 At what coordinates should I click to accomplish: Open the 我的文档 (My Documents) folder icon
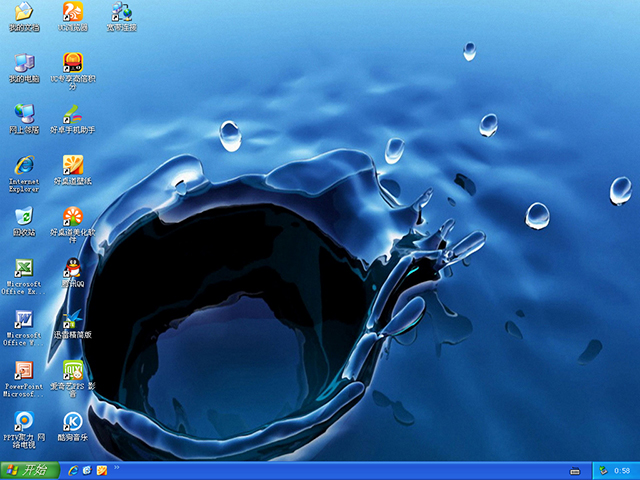24,13
